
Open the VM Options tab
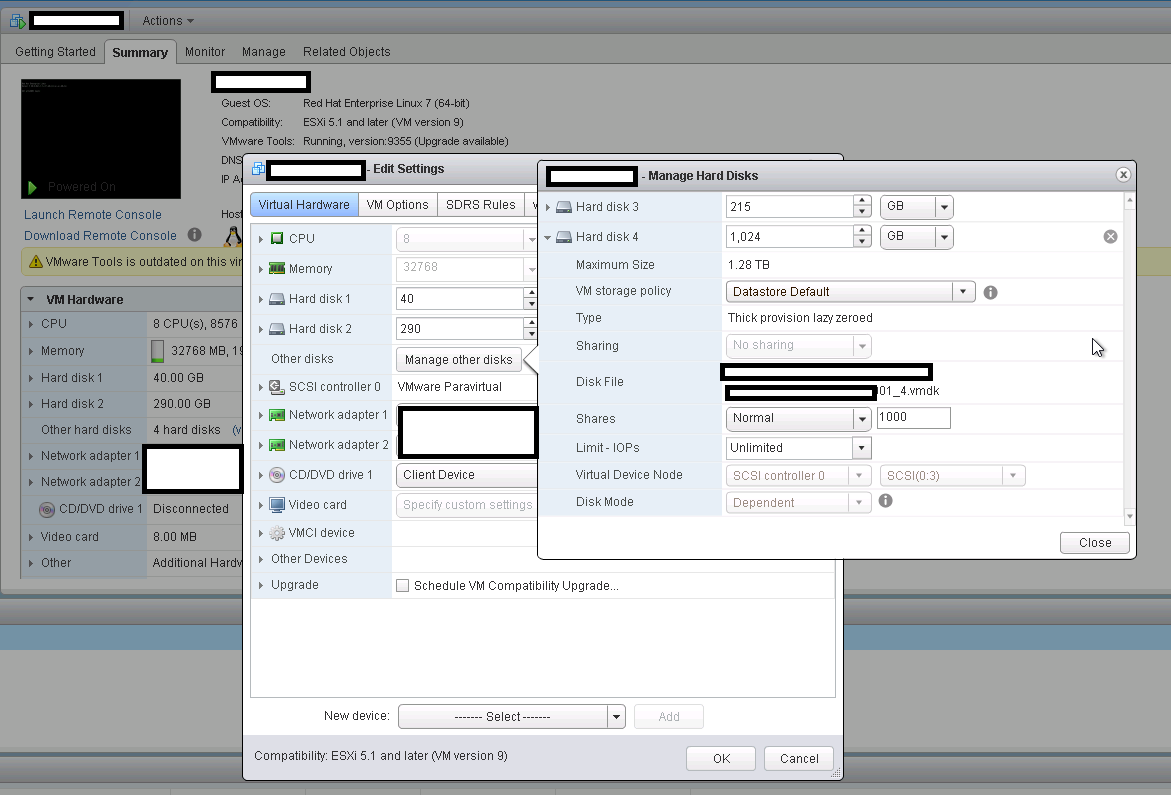[397, 205]
